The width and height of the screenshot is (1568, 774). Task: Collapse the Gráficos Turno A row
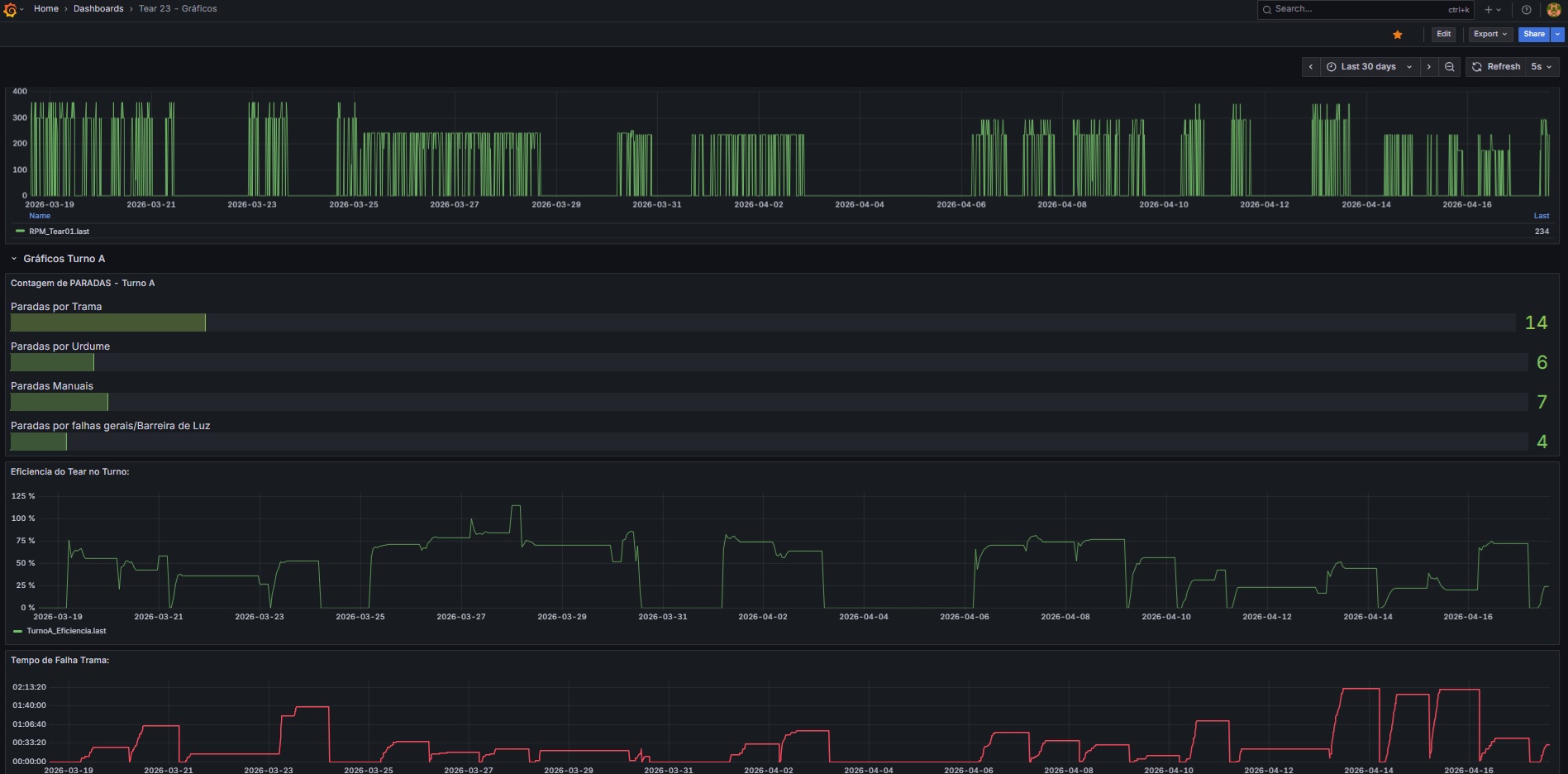[14, 259]
